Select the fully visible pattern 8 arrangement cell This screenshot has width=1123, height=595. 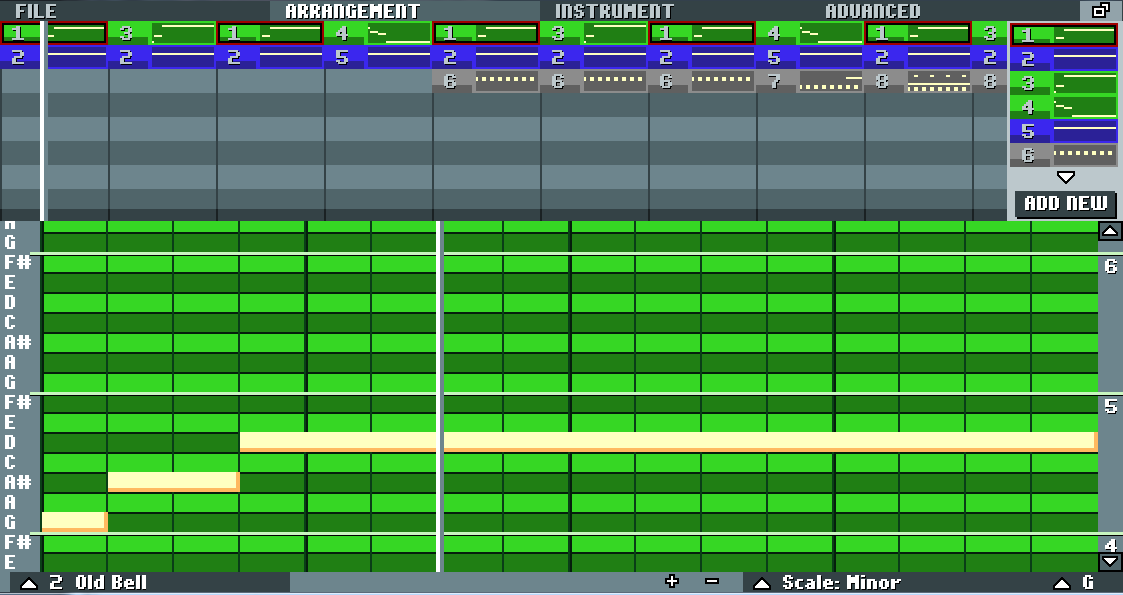point(919,82)
